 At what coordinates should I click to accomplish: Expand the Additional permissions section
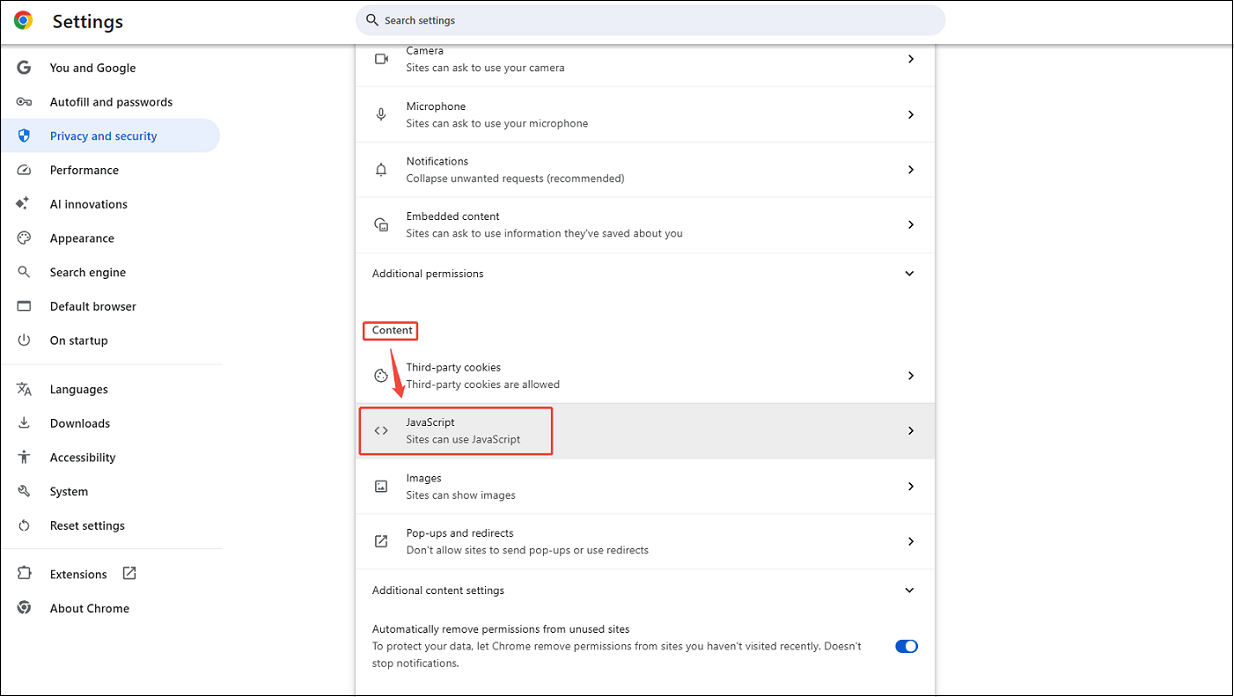[909, 272]
